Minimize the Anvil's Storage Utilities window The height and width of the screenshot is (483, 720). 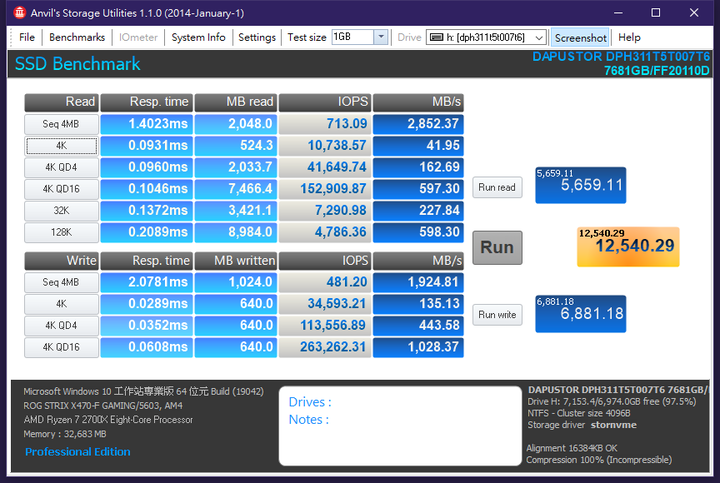618,13
